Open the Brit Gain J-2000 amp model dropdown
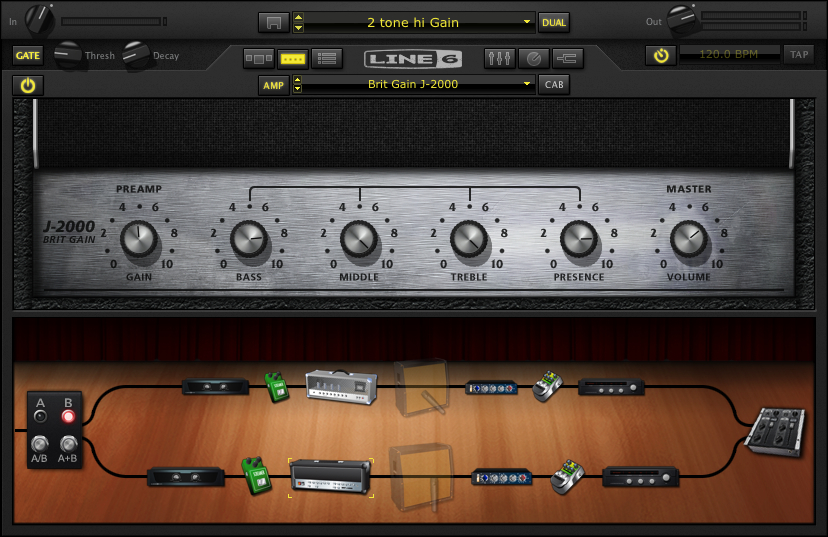Image resolution: width=828 pixels, height=537 pixels. (414, 85)
